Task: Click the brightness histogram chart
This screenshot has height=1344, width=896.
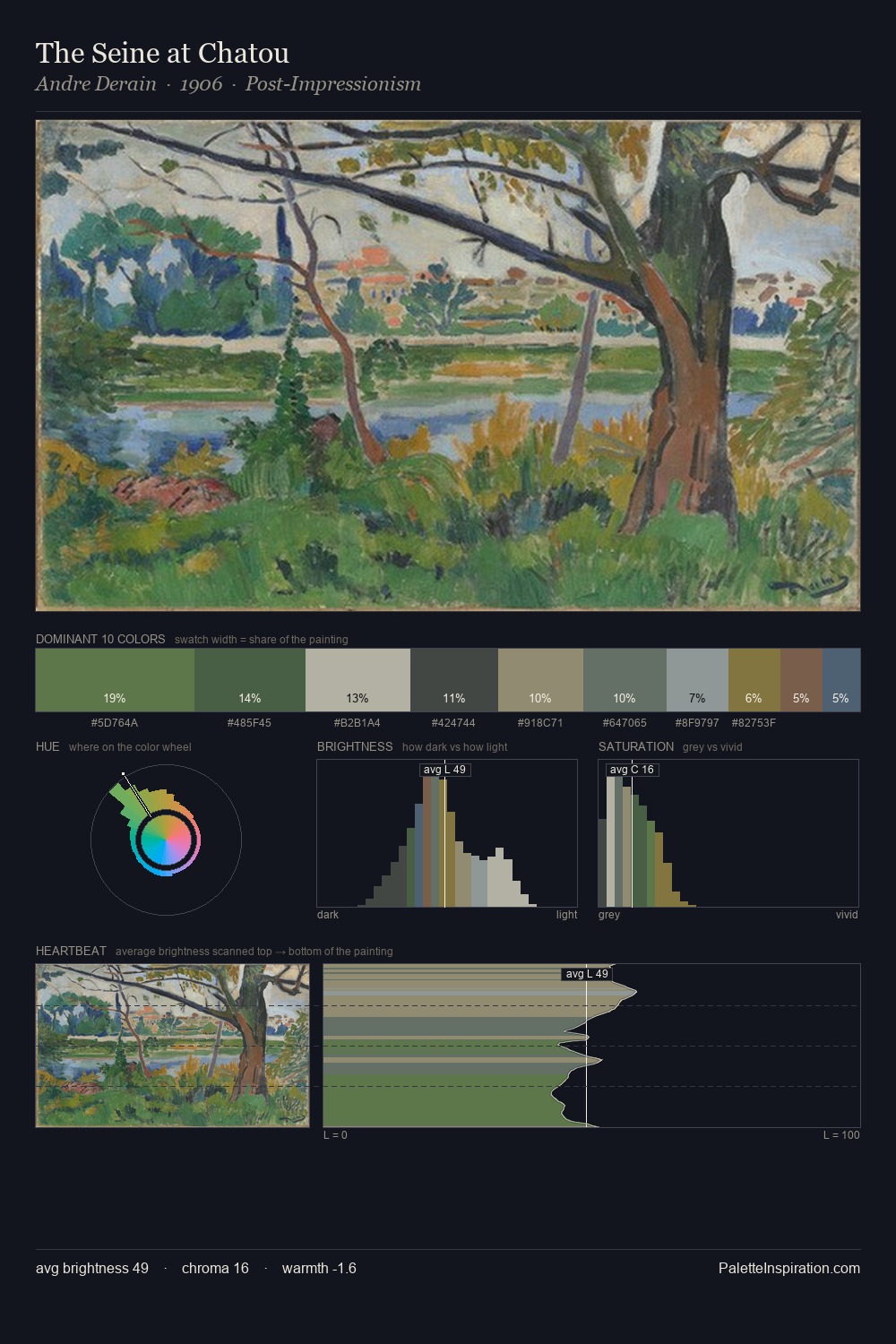Action: 447,833
